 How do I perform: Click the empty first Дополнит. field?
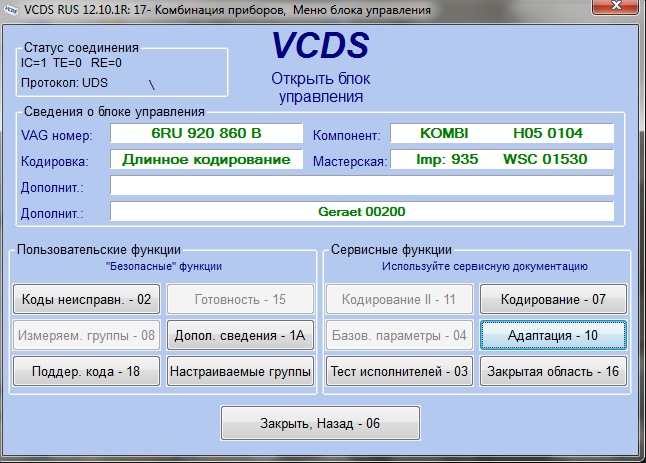[362, 185]
